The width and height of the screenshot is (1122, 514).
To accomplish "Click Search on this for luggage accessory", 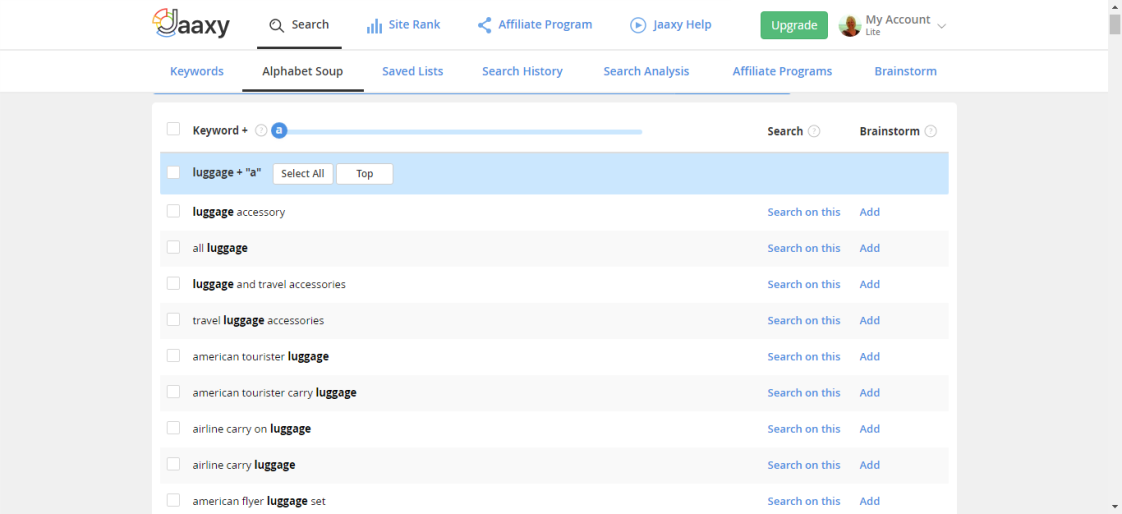I will (x=804, y=212).
